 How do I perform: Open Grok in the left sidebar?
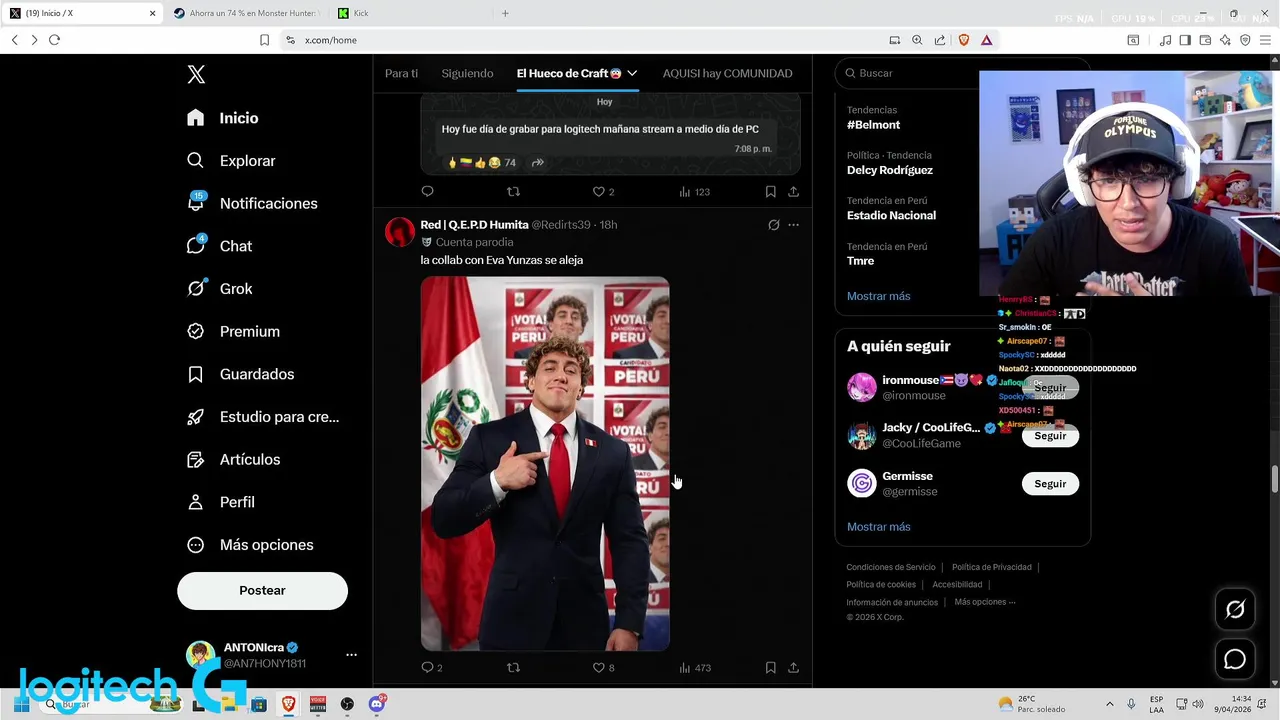pos(220,289)
